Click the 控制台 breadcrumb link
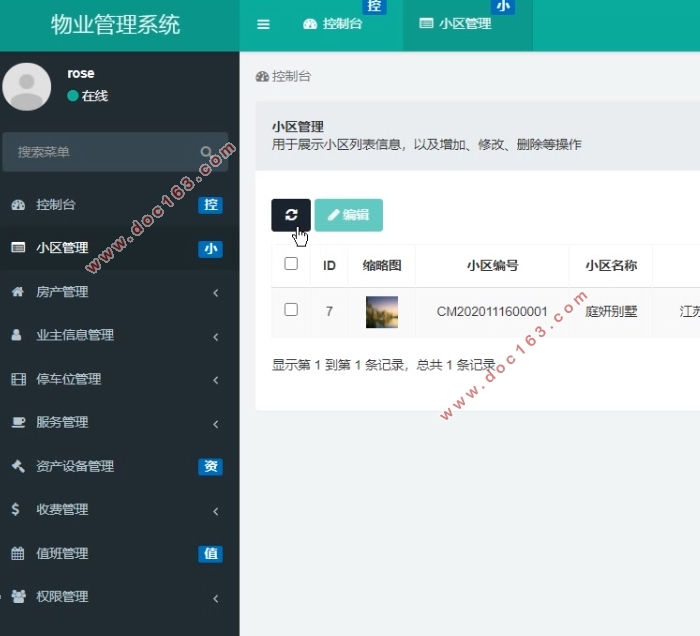The image size is (700, 636). tap(283, 76)
